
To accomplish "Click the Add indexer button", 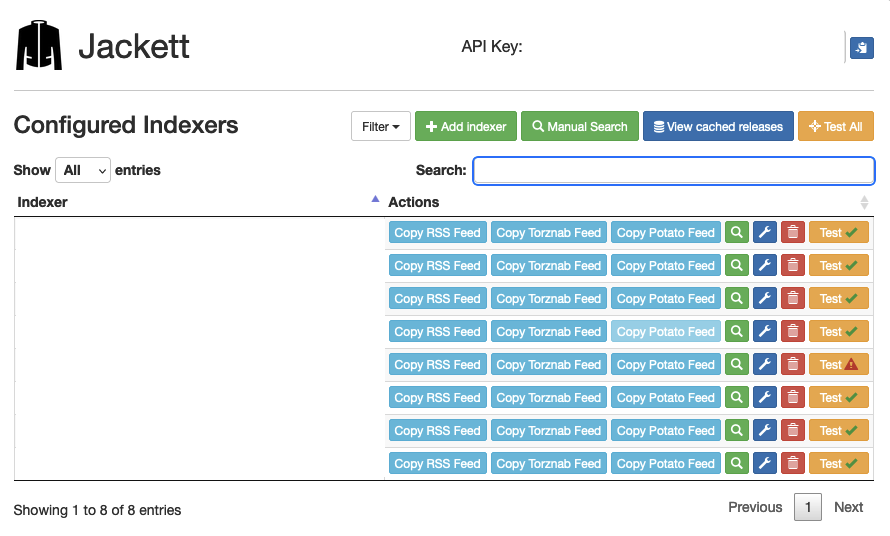I will 466,126.
